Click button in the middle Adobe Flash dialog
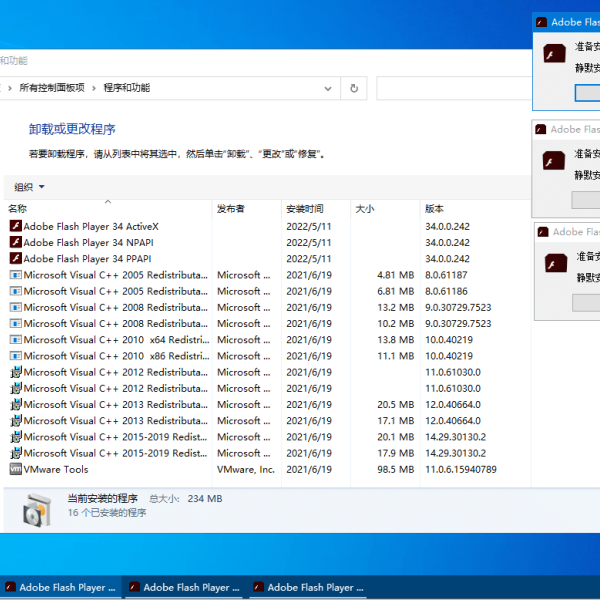Viewport: 600px width, 600px height. (x=586, y=200)
